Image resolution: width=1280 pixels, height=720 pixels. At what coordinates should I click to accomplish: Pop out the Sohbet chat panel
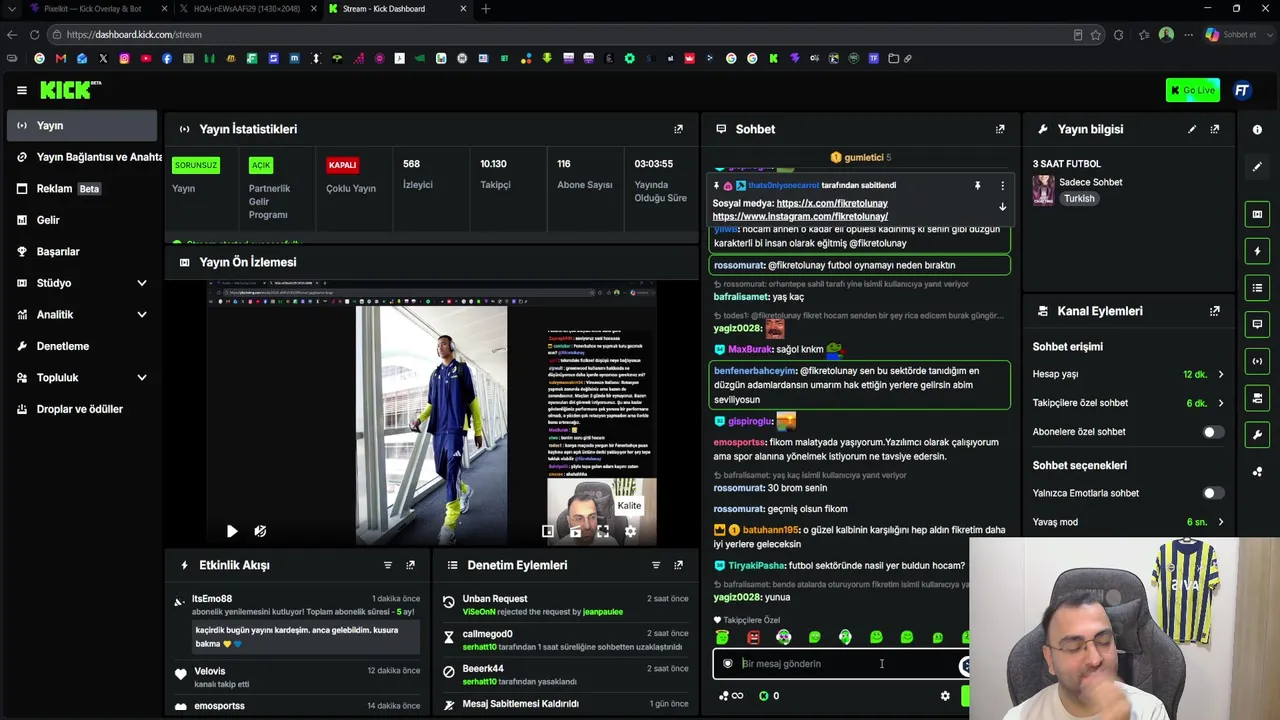(x=999, y=129)
